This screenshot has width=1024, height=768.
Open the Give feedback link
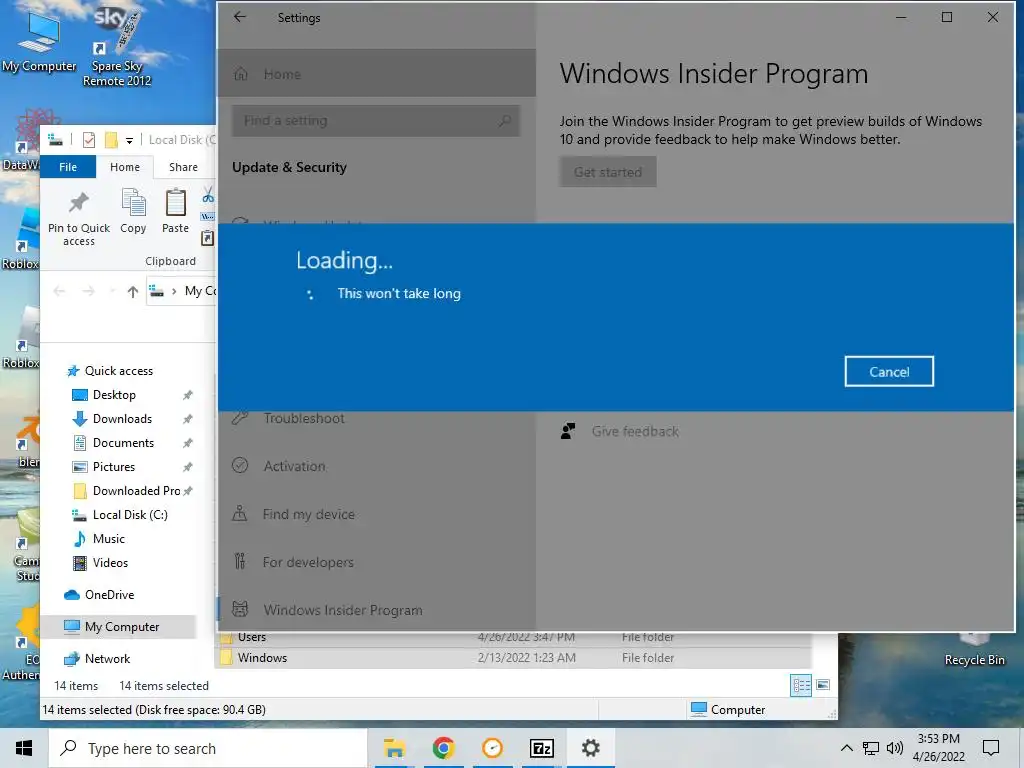click(x=635, y=431)
